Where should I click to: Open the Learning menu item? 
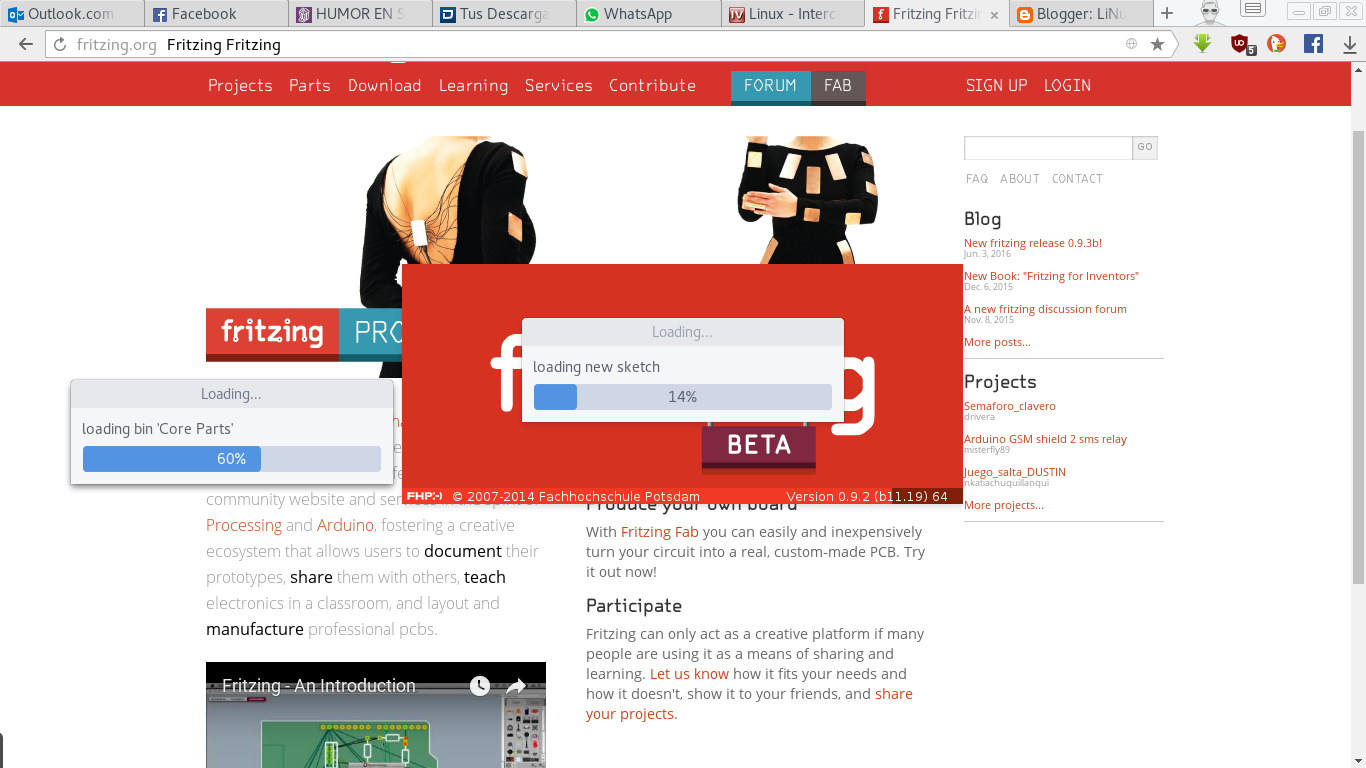pyautogui.click(x=473, y=86)
